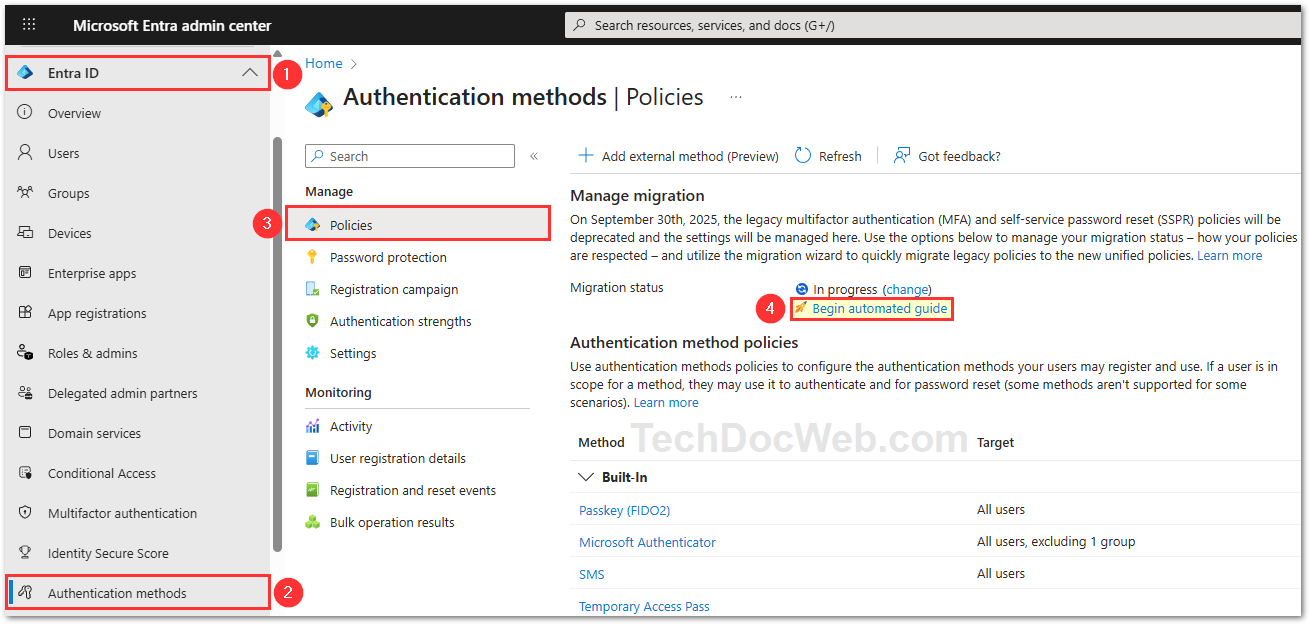Click the Begin automated guide link

pyautogui.click(x=879, y=309)
